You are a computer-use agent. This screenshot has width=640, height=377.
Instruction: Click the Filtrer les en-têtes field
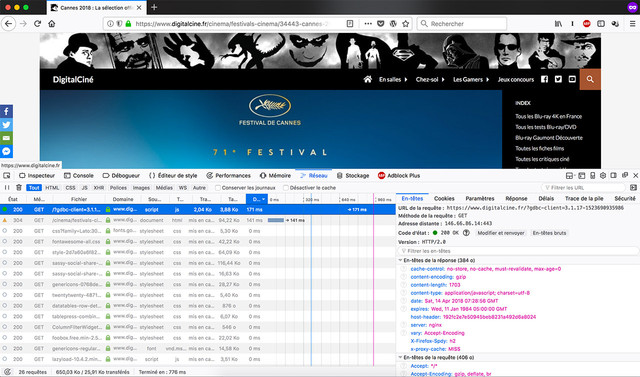tap(518, 251)
